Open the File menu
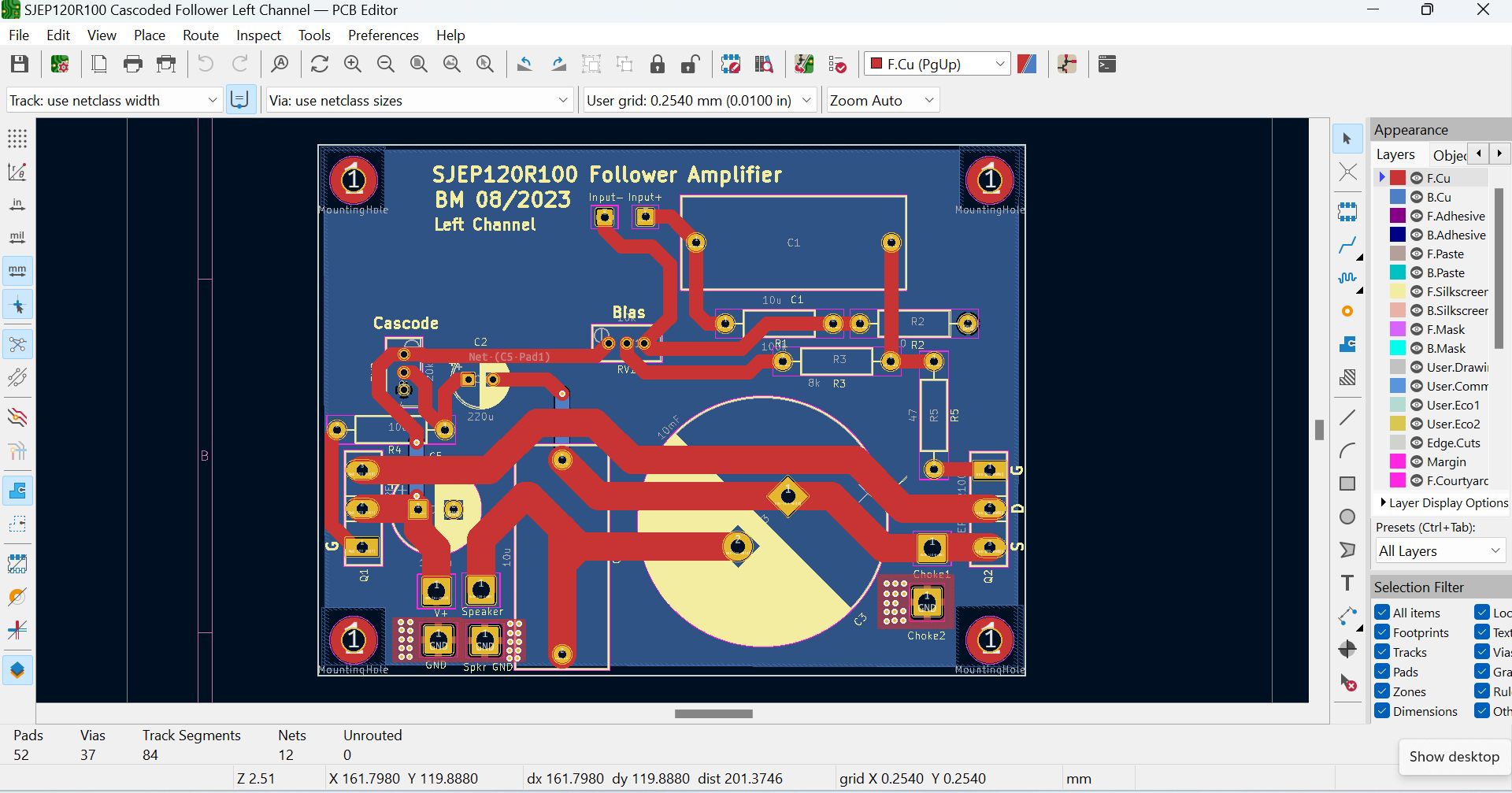Image resolution: width=1512 pixels, height=793 pixels. tap(19, 35)
